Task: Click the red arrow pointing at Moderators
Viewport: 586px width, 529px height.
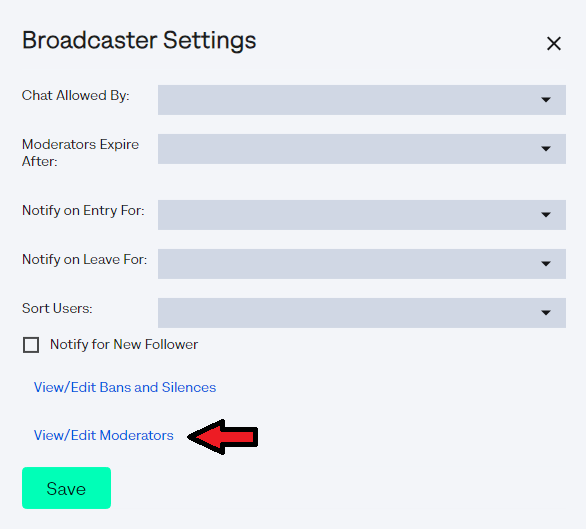Action: 223,437
